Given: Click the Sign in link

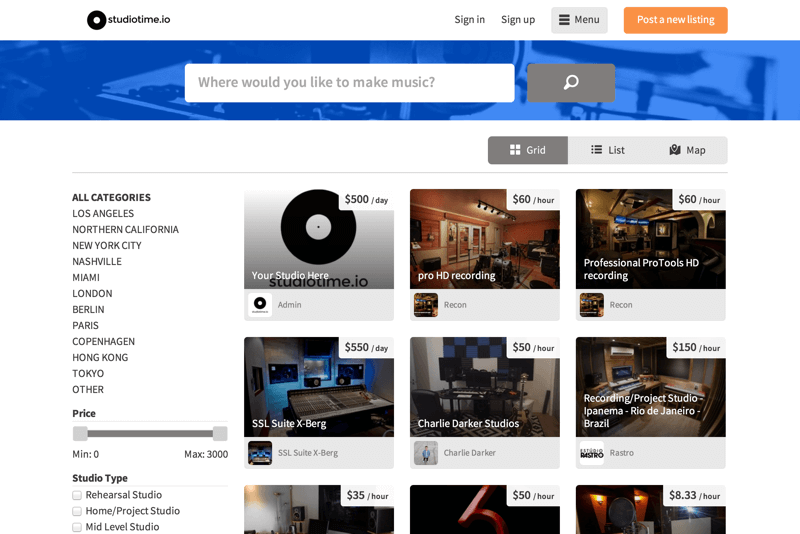Looking at the screenshot, I should (469, 20).
